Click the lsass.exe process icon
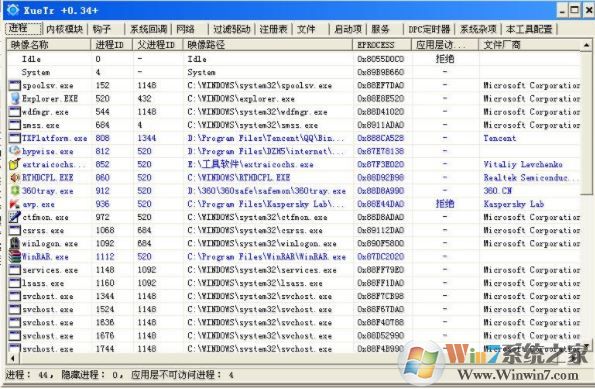 pyautogui.click(x=15, y=283)
